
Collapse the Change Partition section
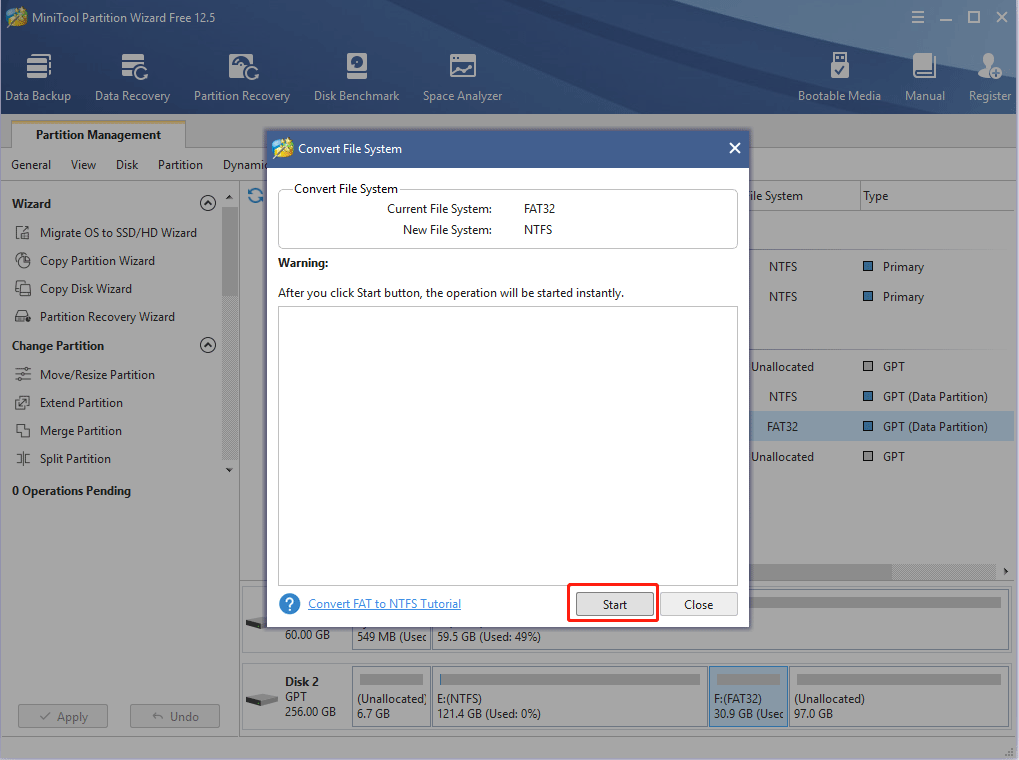[x=207, y=345]
